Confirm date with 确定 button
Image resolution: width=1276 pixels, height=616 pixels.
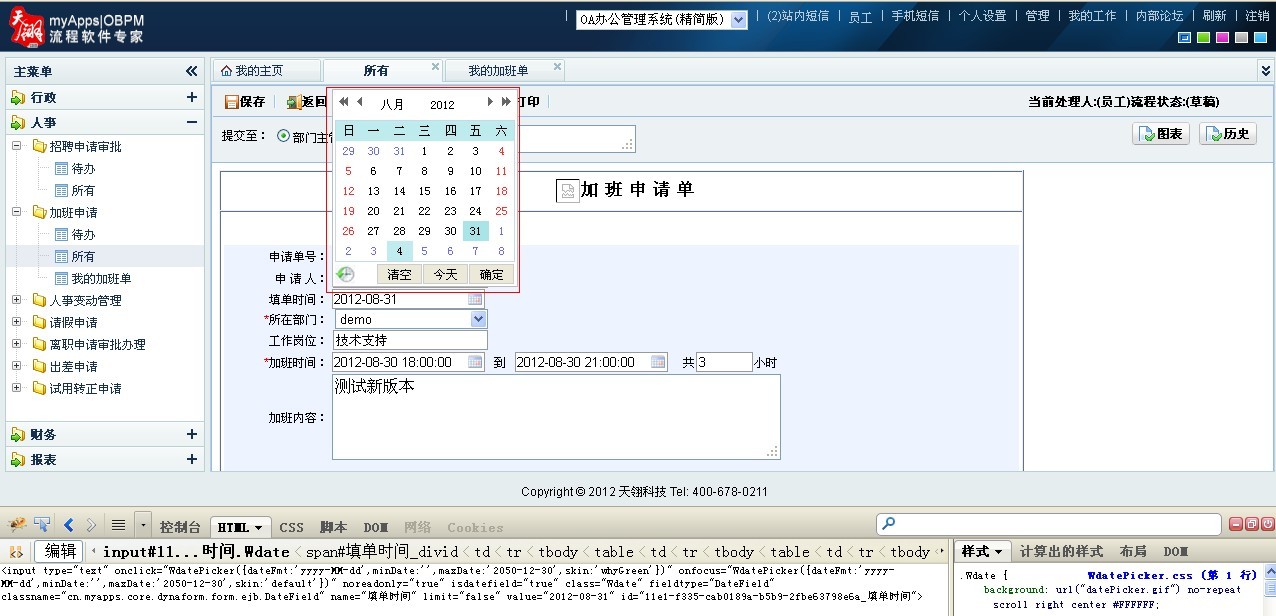point(491,274)
